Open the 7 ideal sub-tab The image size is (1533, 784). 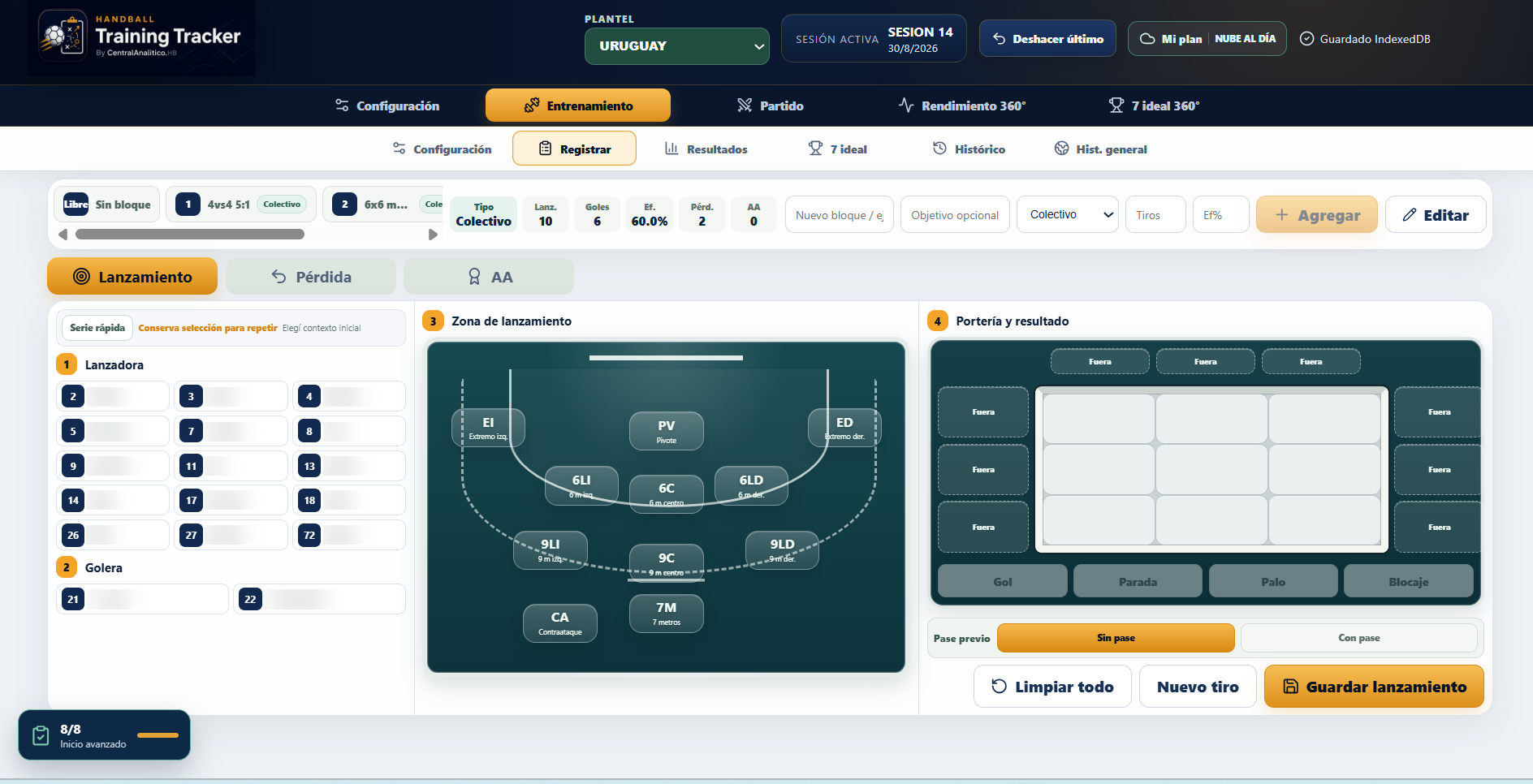point(838,149)
